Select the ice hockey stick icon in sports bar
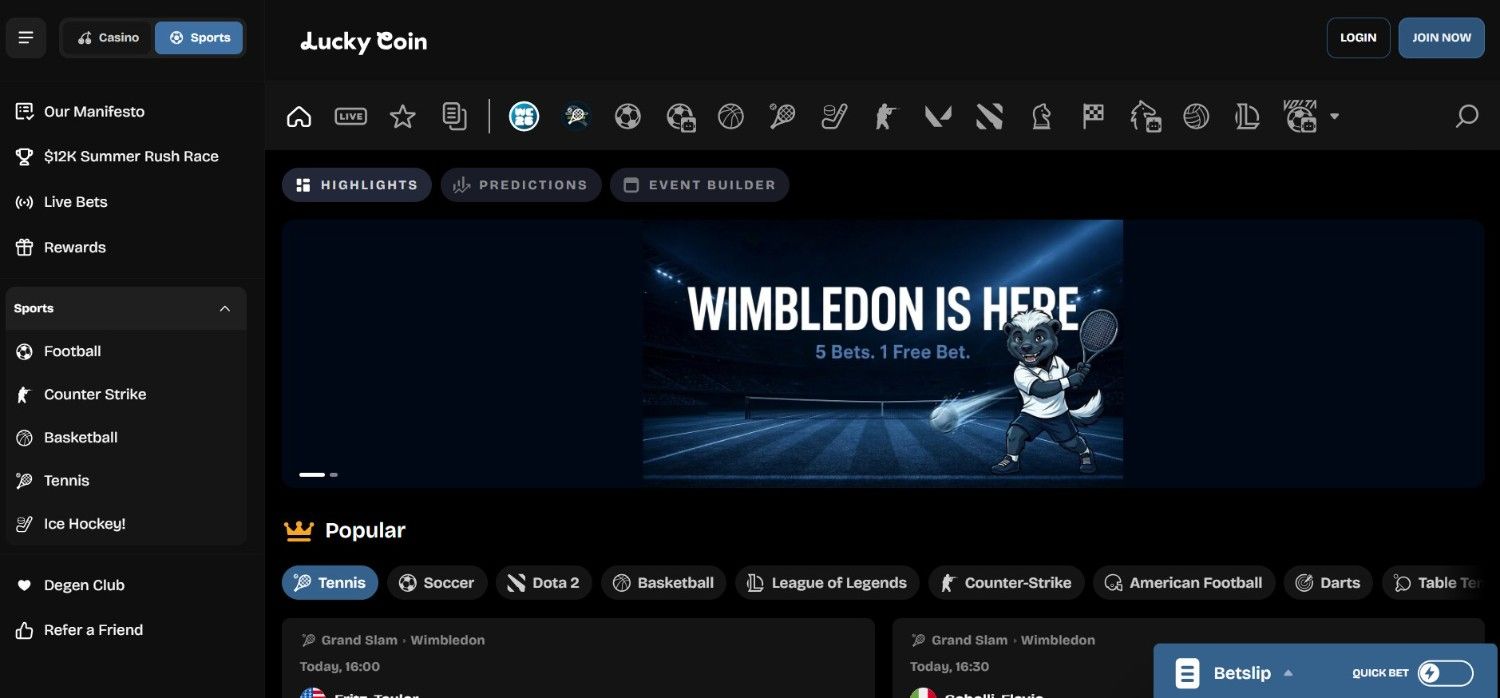The image size is (1500, 698). pyautogui.click(x=834, y=117)
